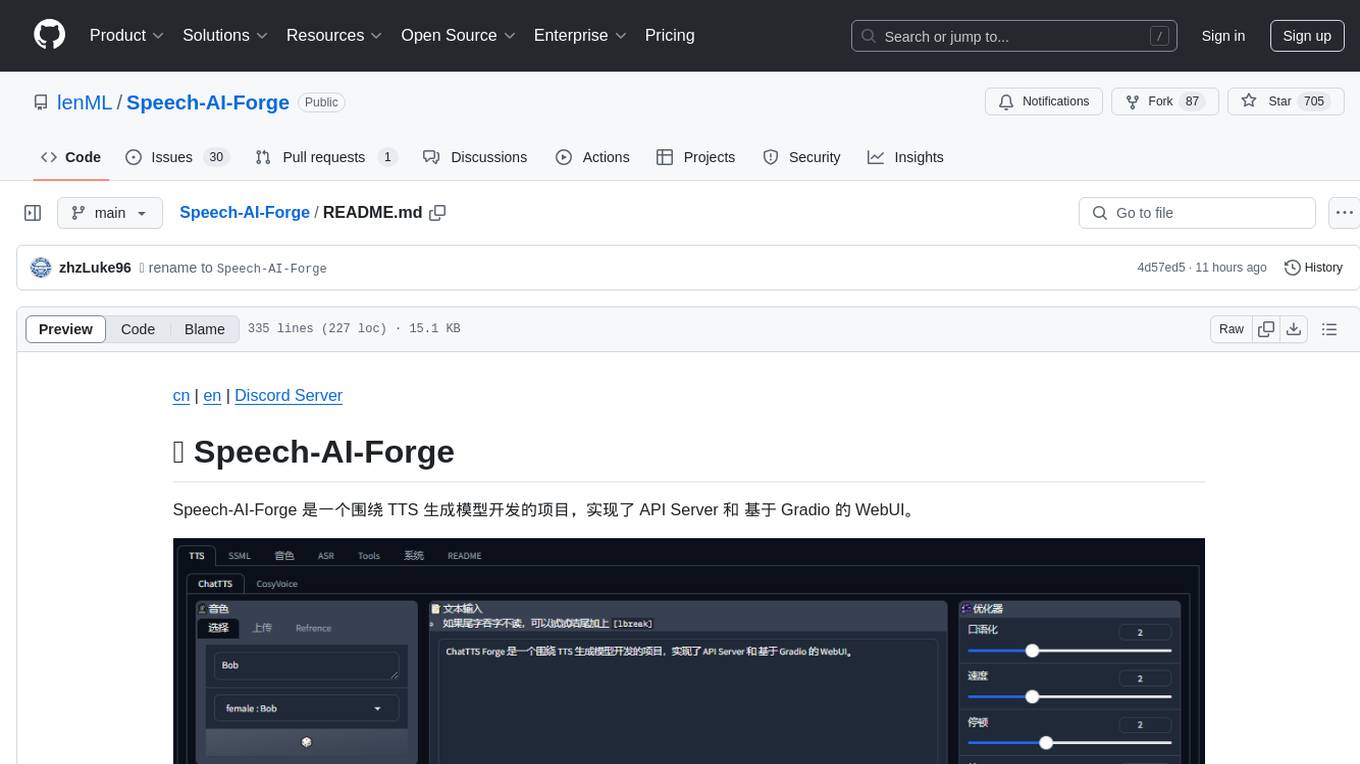1360x764 pixels.
Task: Go to Speech-AI-Forge breadcrumb folder
Action: tap(244, 212)
